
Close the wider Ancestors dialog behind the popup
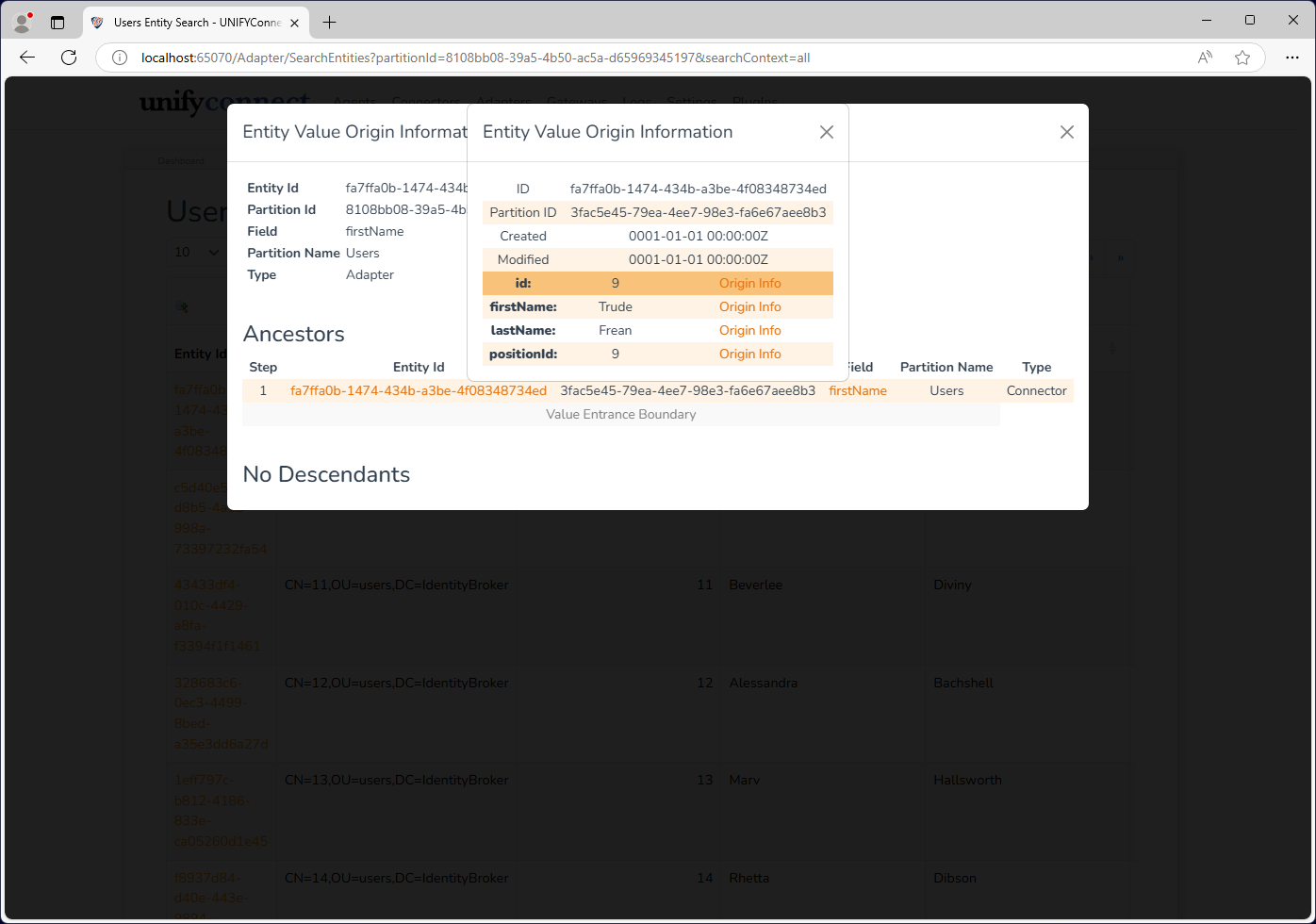tap(1067, 132)
